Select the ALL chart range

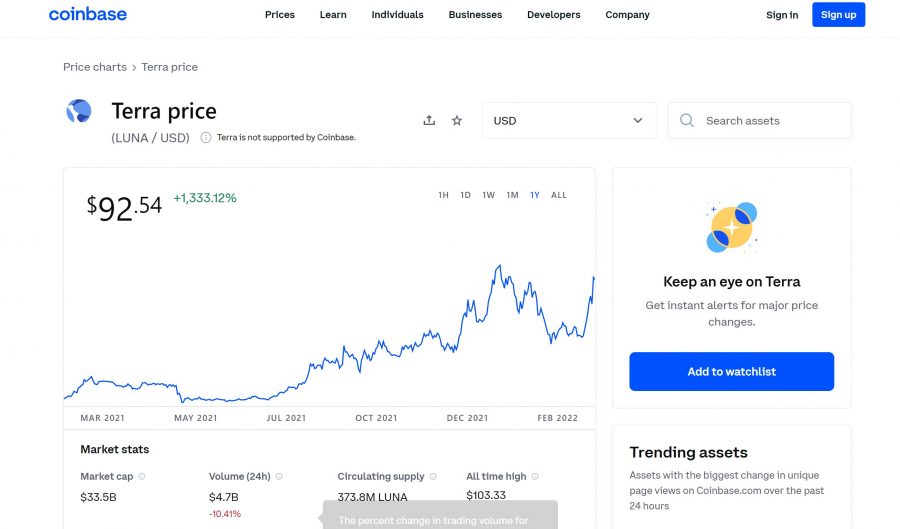click(x=559, y=195)
